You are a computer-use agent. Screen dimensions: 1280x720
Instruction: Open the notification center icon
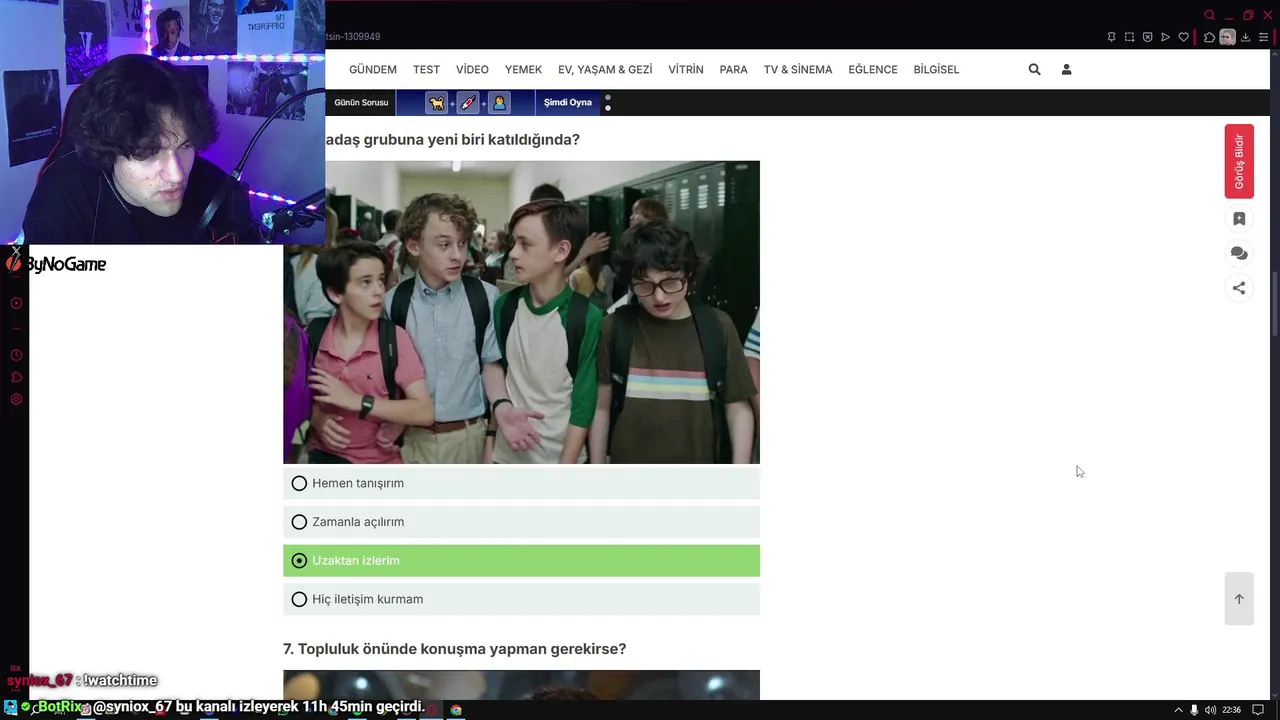(1258, 710)
